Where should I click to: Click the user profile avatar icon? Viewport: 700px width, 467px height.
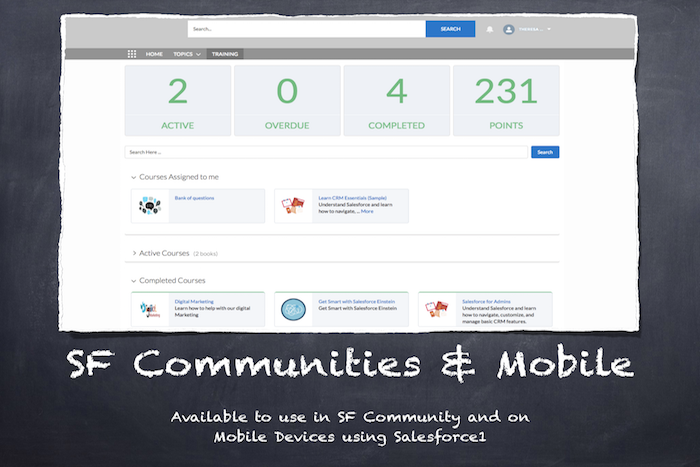(509, 30)
